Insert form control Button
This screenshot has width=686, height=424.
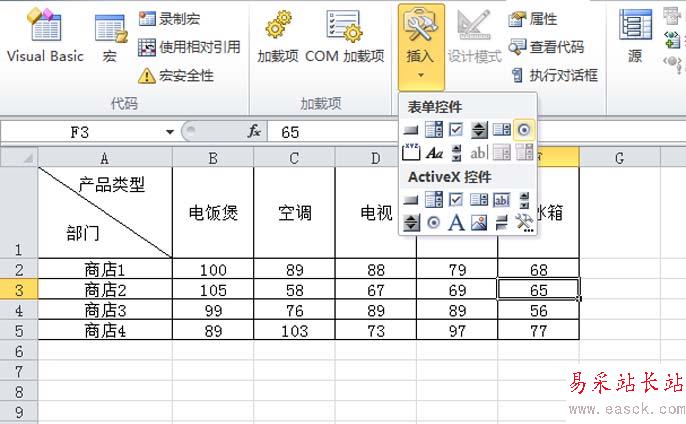(410, 130)
